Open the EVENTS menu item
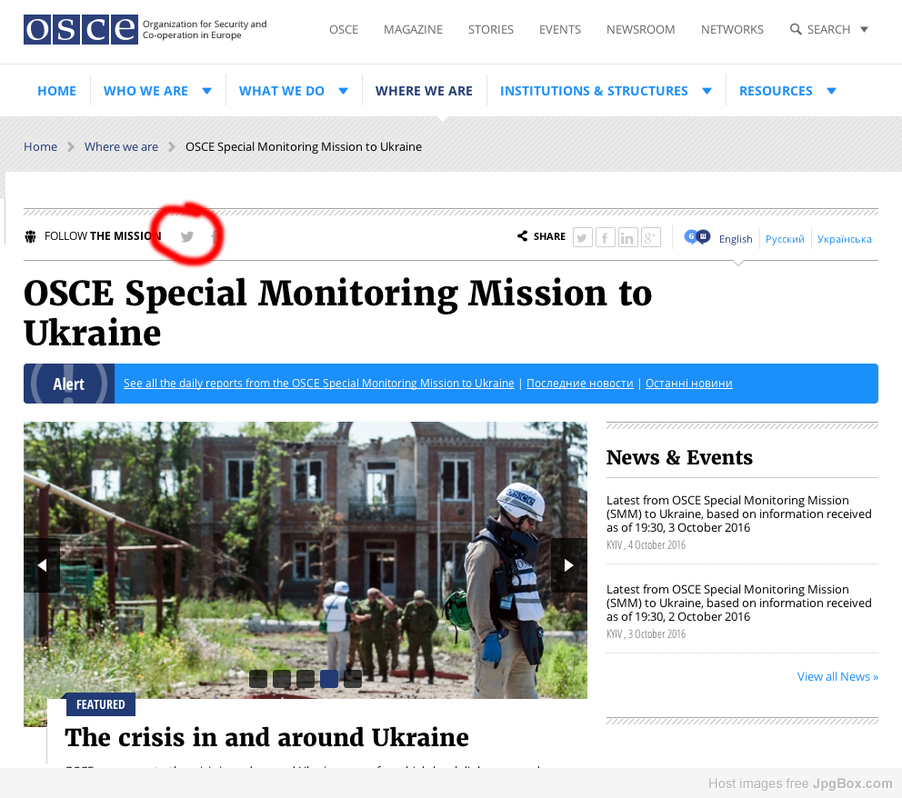Image resolution: width=902 pixels, height=798 pixels. click(x=560, y=29)
